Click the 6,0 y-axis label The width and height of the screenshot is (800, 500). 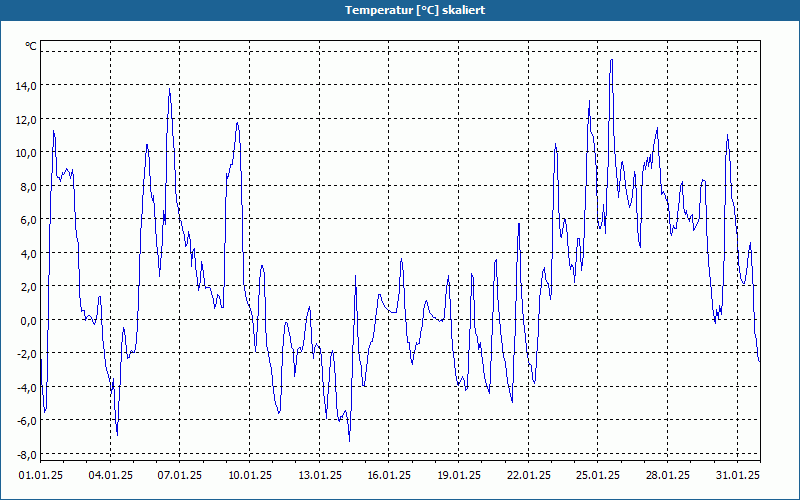[28, 219]
